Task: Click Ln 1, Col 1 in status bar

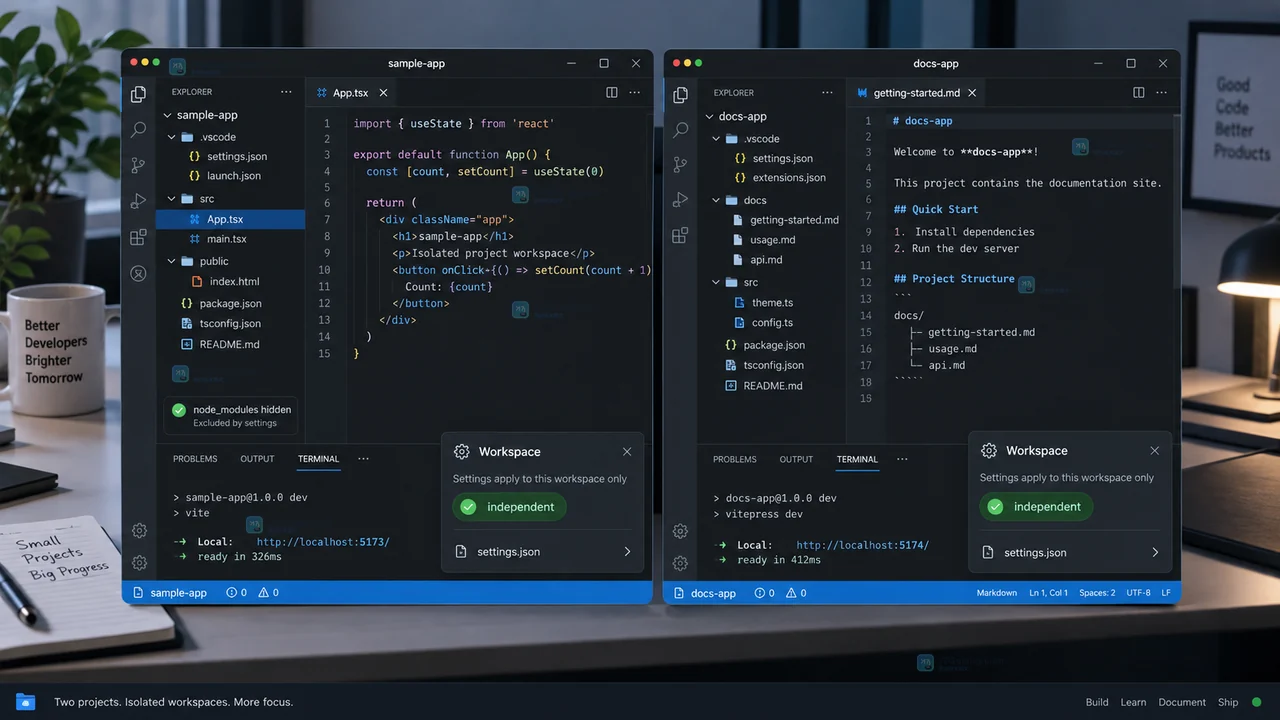Action: (1049, 593)
